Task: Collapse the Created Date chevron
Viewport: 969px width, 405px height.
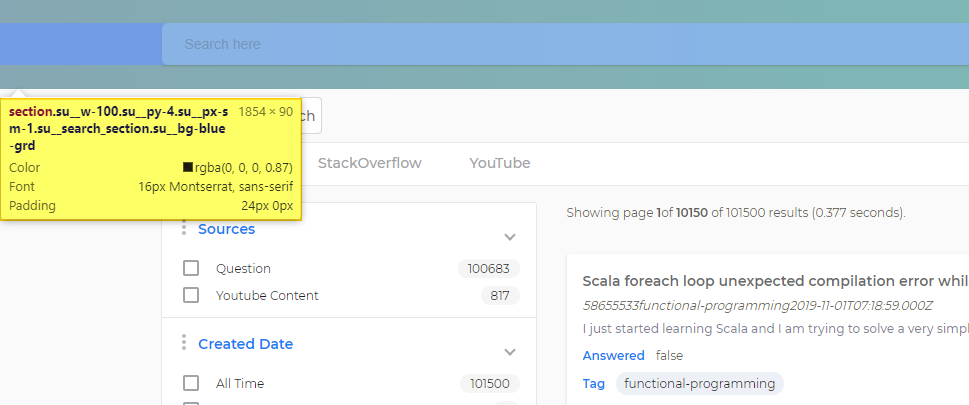Action: 510,352
